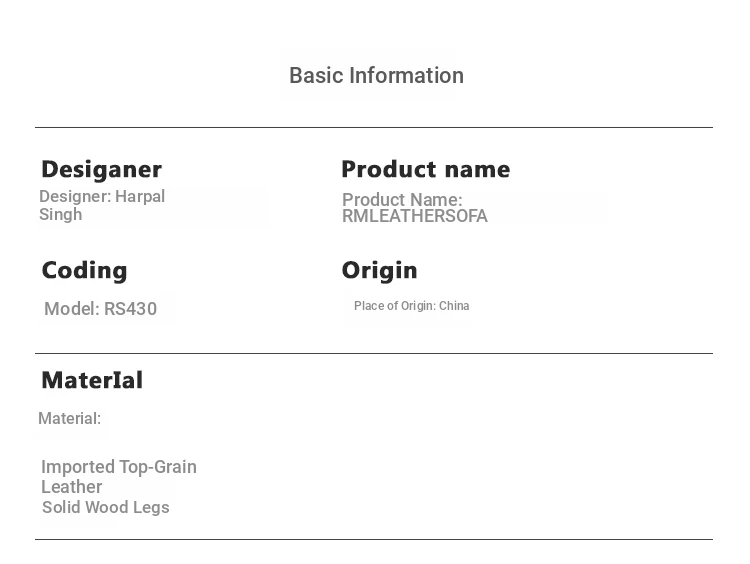Click the gray 'Material:' label

[69, 419]
